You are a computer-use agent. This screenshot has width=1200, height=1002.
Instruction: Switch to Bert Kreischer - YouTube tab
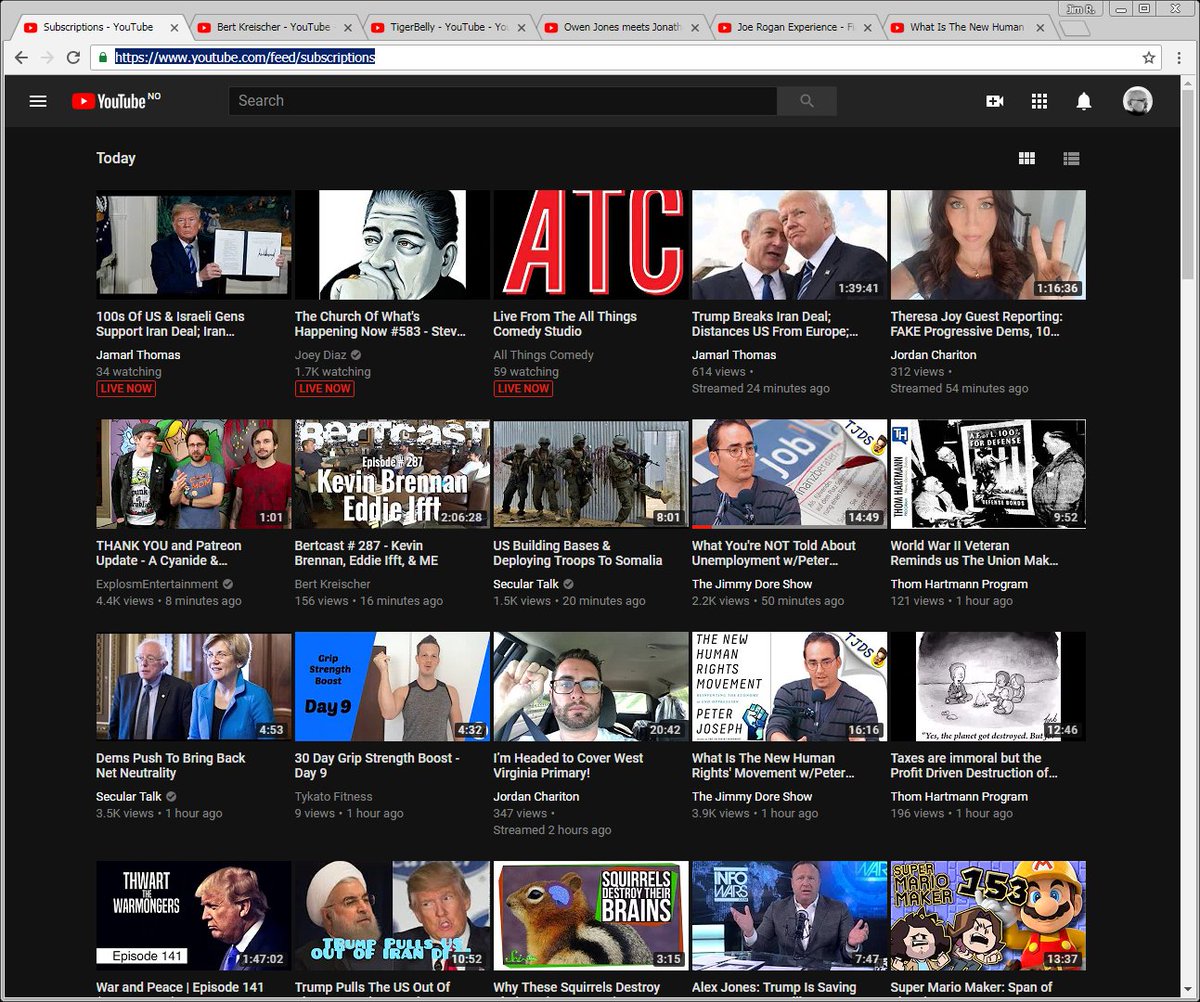pos(273,27)
